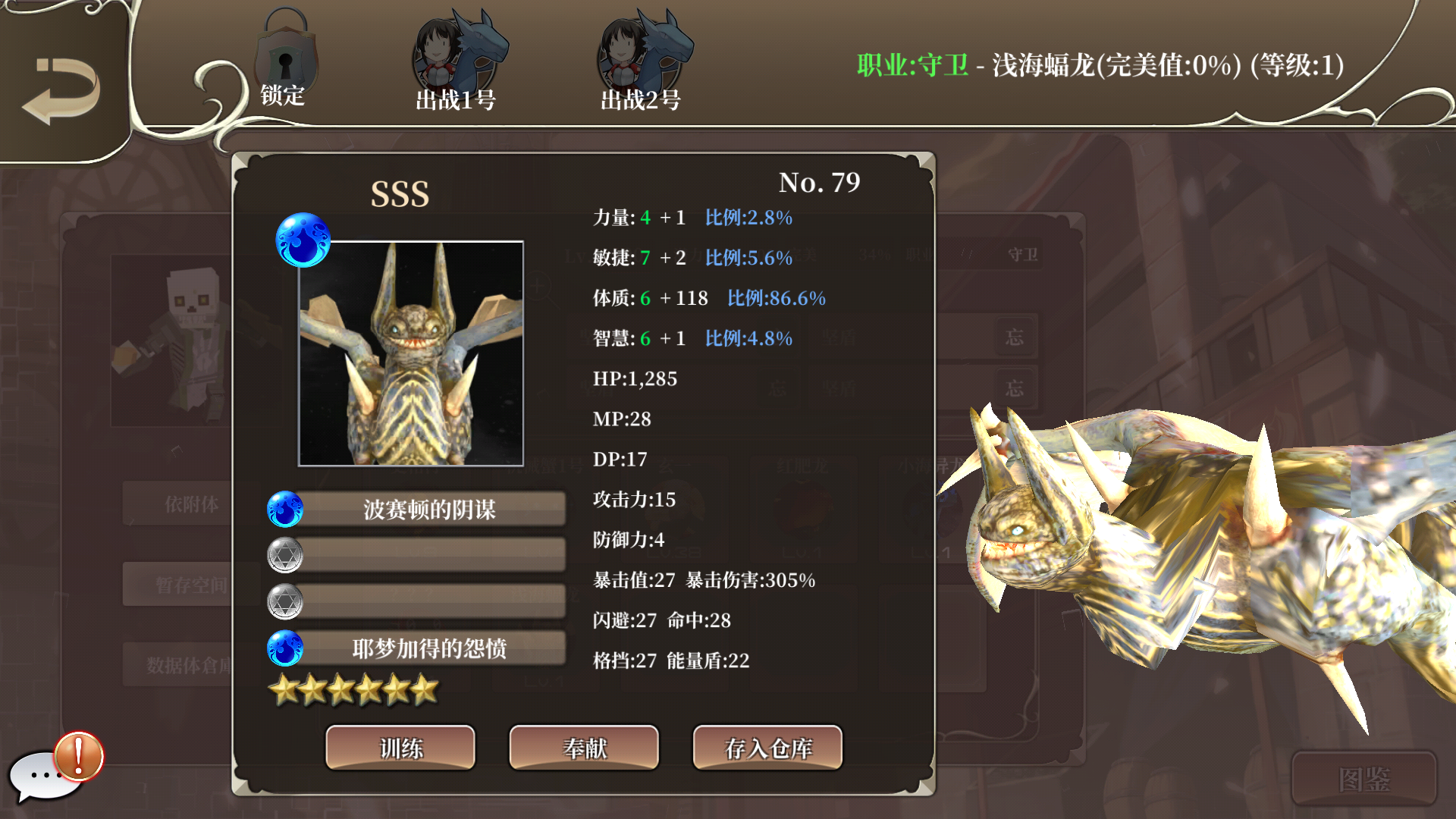Click the 训练 button

click(400, 748)
